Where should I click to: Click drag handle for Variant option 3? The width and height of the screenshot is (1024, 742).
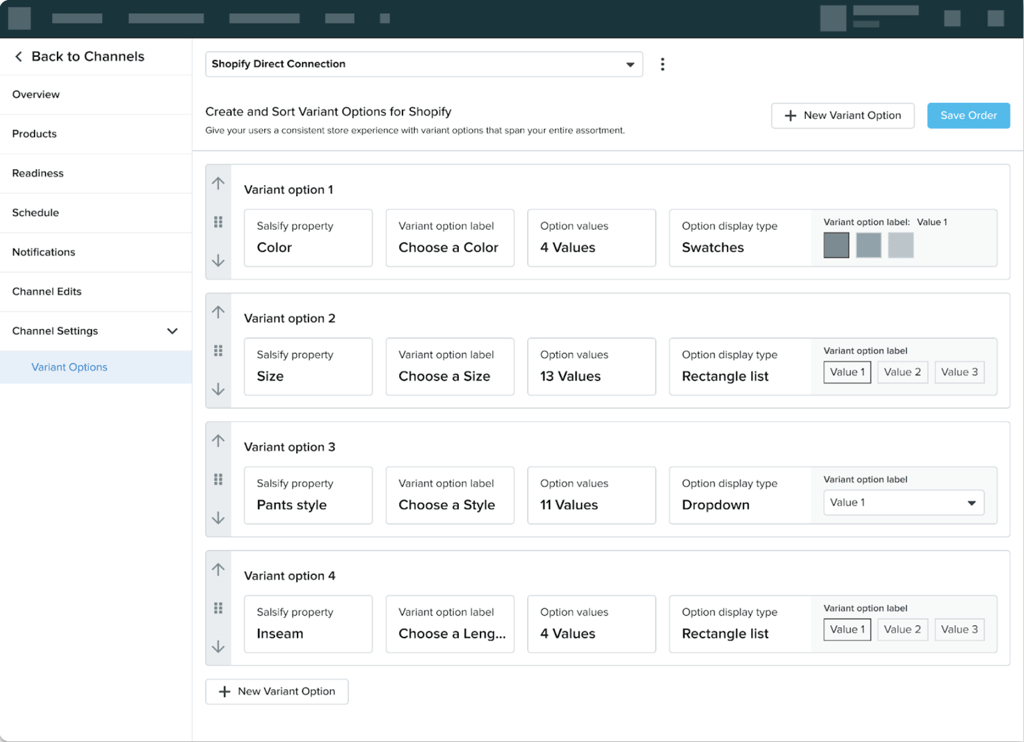point(218,479)
